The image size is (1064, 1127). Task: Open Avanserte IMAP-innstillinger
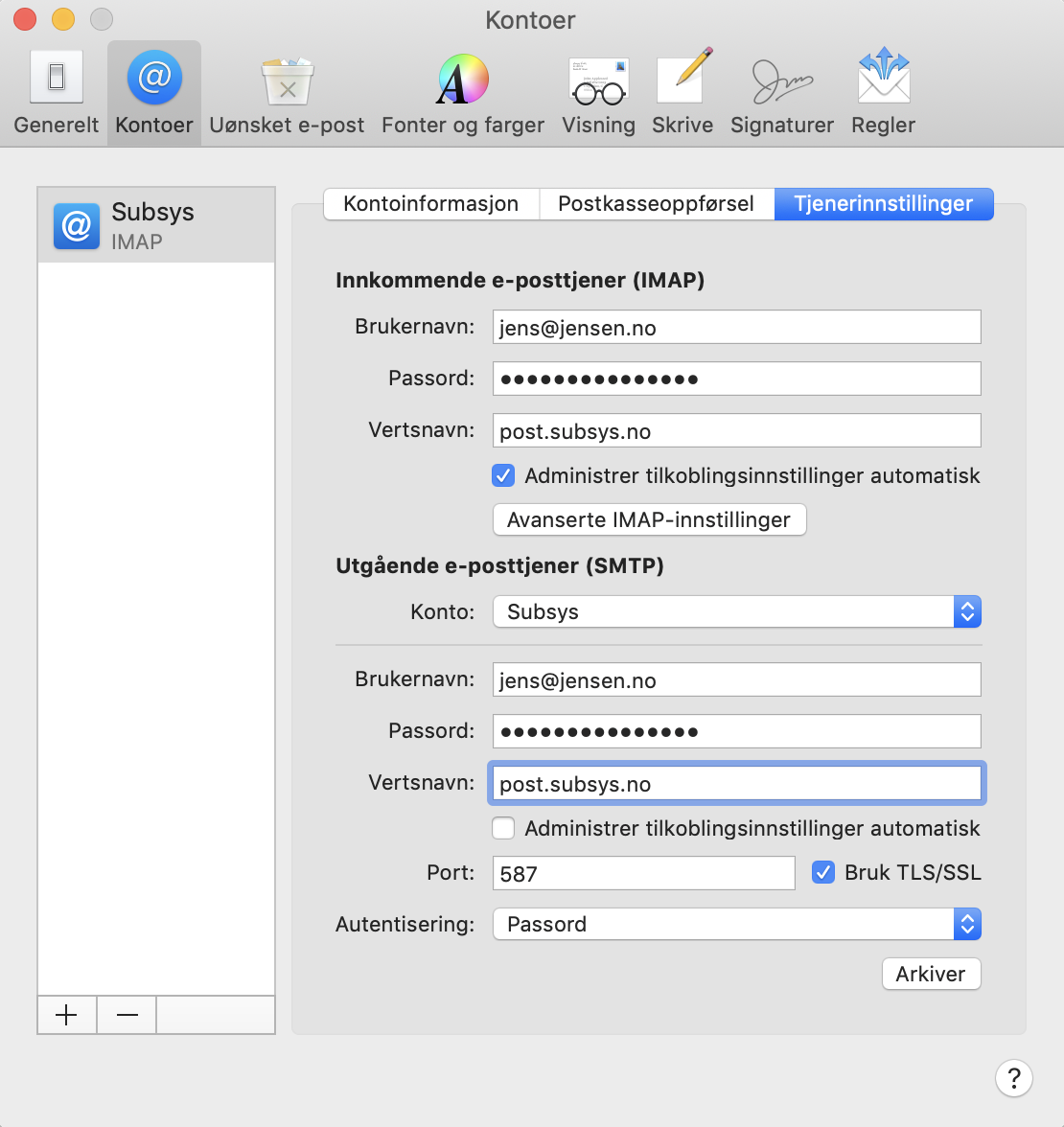(649, 519)
